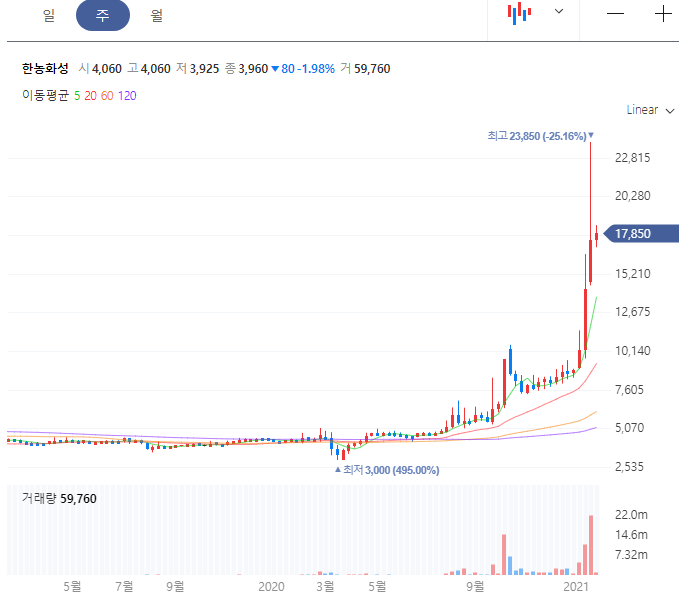Click the 최저 3,000 low marker
The image size is (679, 603).
click(x=387, y=470)
